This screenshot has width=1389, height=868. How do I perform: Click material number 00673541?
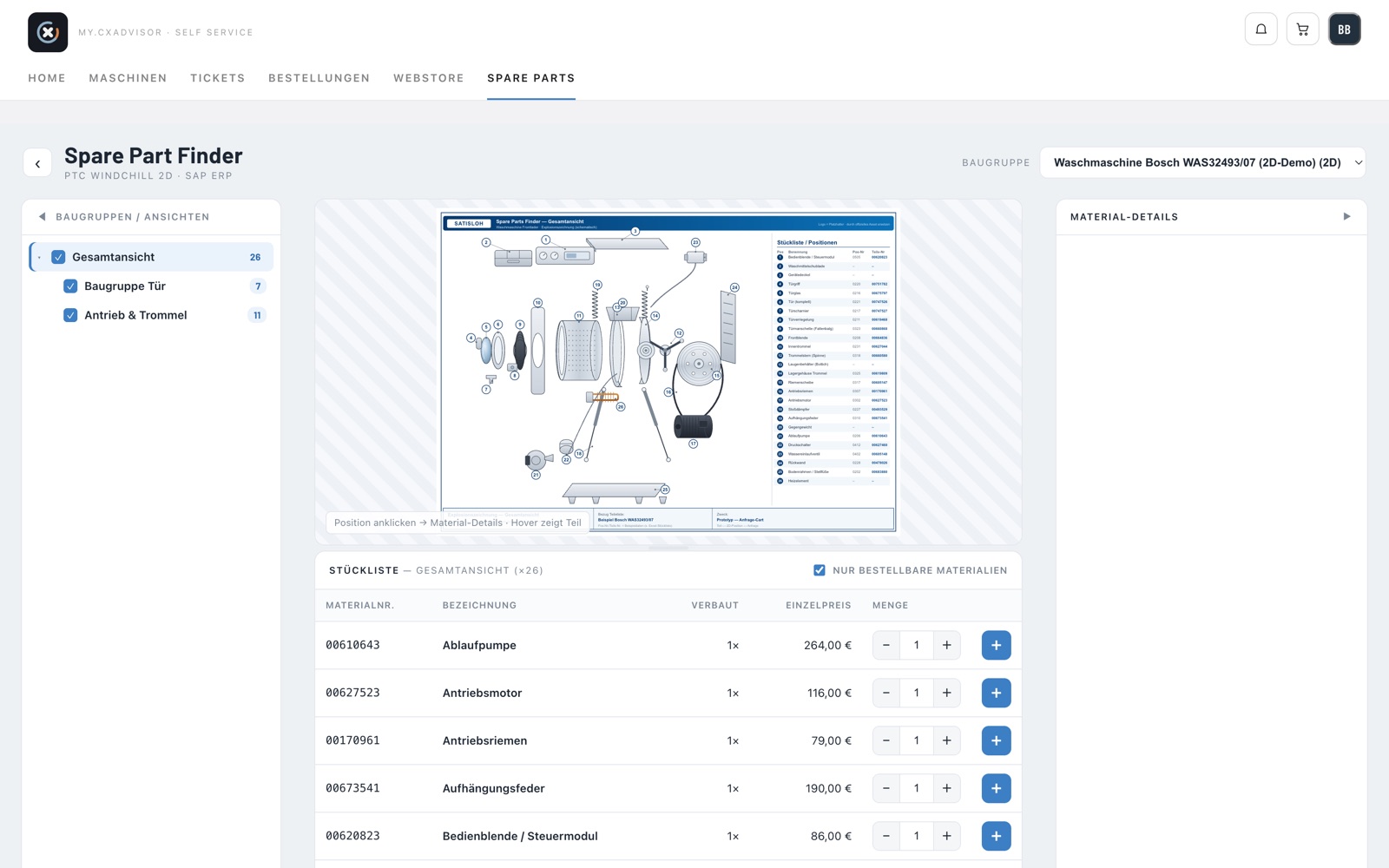pos(352,788)
